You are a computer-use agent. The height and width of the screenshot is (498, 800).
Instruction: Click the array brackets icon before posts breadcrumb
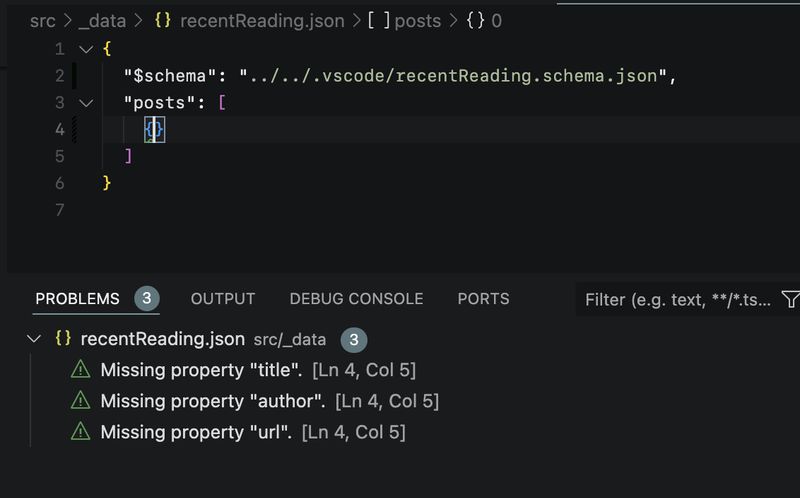(x=379, y=20)
